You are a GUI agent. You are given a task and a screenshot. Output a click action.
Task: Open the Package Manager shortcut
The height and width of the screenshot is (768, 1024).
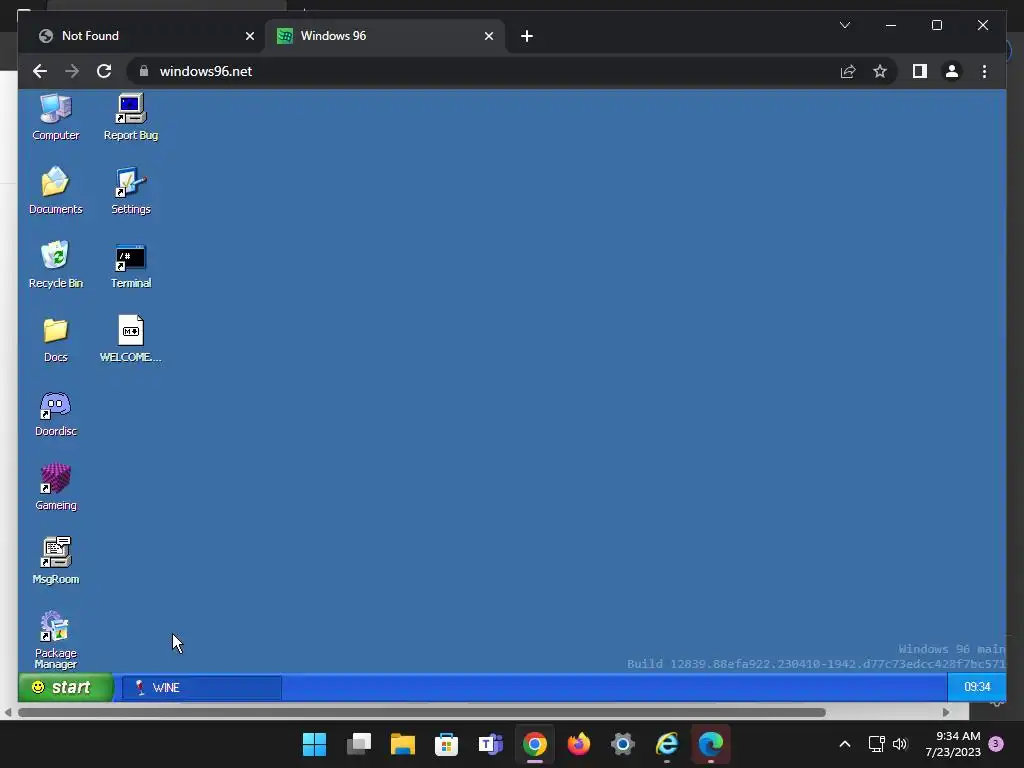56,640
